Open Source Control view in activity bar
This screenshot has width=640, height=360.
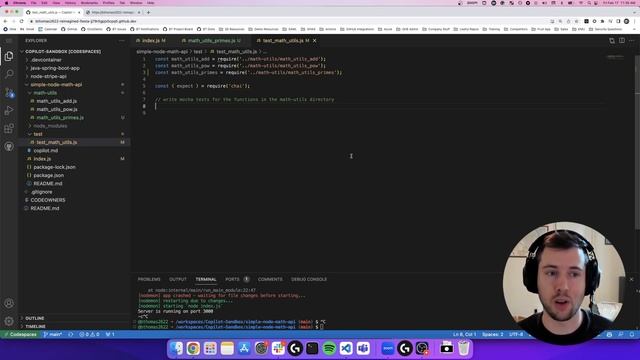[x=9, y=93]
